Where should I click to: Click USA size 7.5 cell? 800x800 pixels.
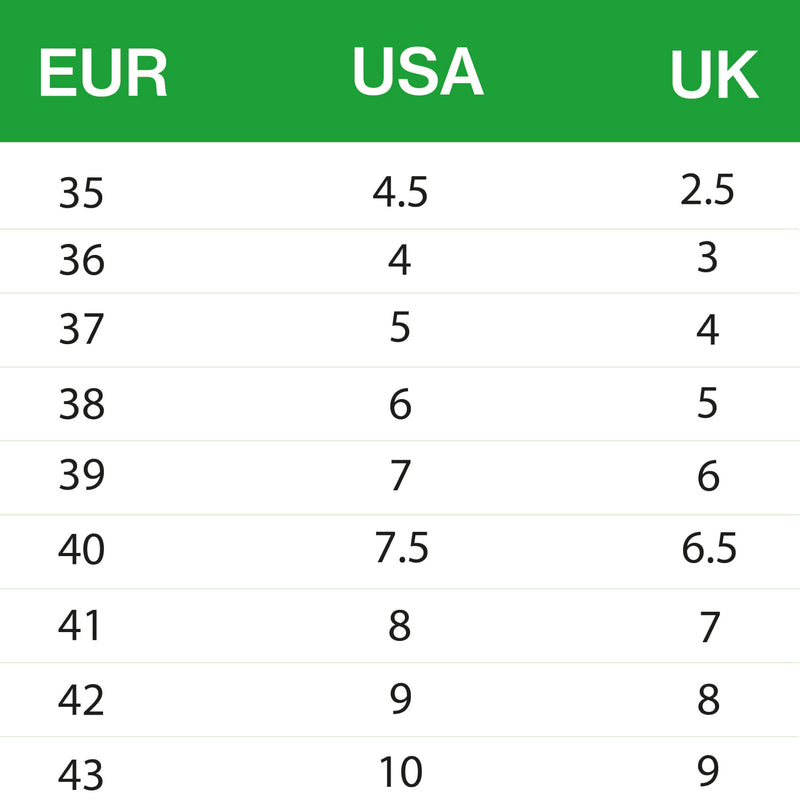(401, 548)
